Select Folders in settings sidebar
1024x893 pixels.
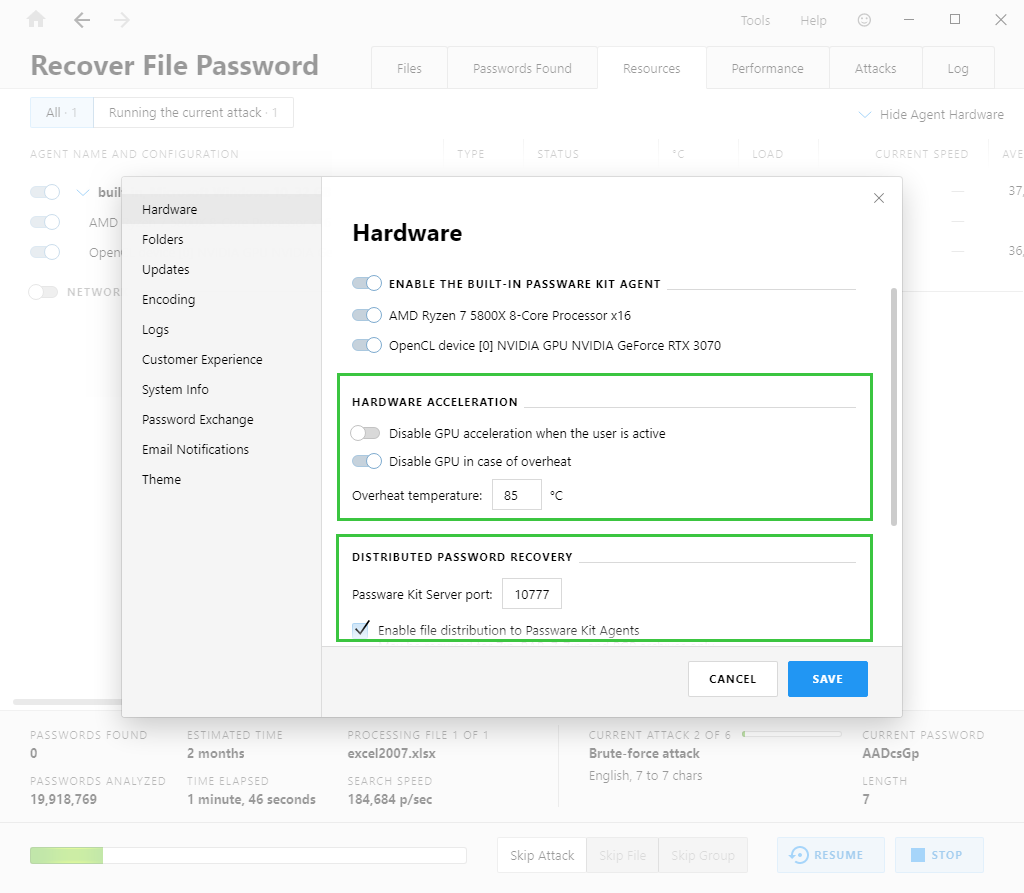tap(221, 239)
